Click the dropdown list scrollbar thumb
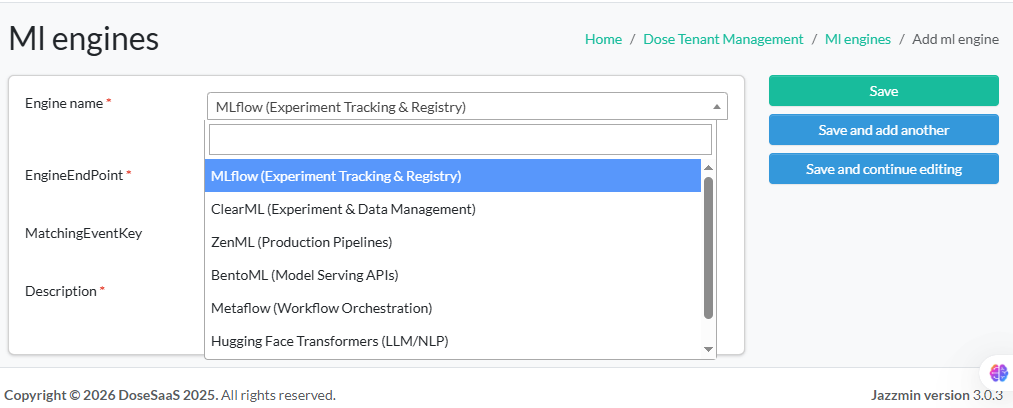Viewport: 1013px width, 408px height. [x=708, y=248]
